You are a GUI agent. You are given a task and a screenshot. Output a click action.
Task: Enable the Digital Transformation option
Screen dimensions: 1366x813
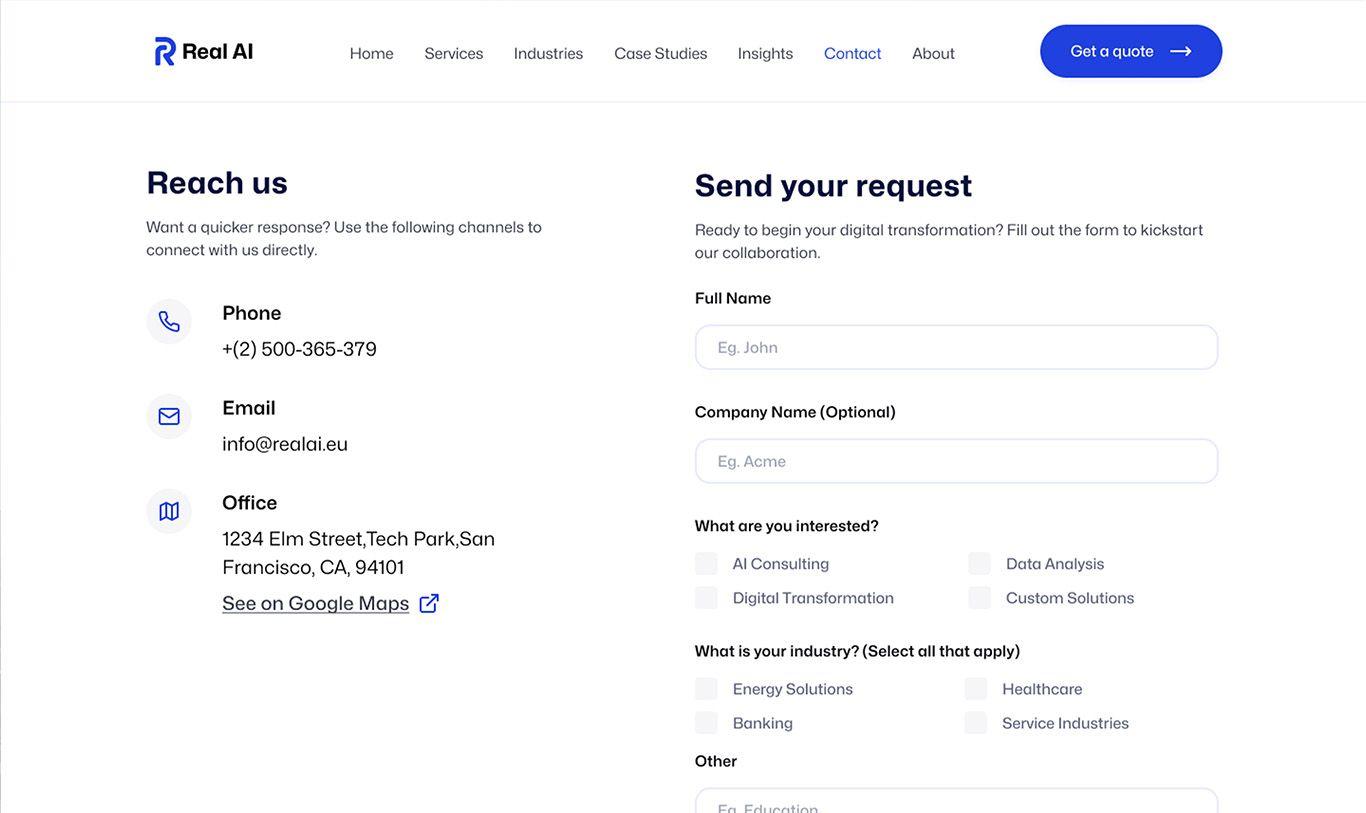(x=706, y=598)
